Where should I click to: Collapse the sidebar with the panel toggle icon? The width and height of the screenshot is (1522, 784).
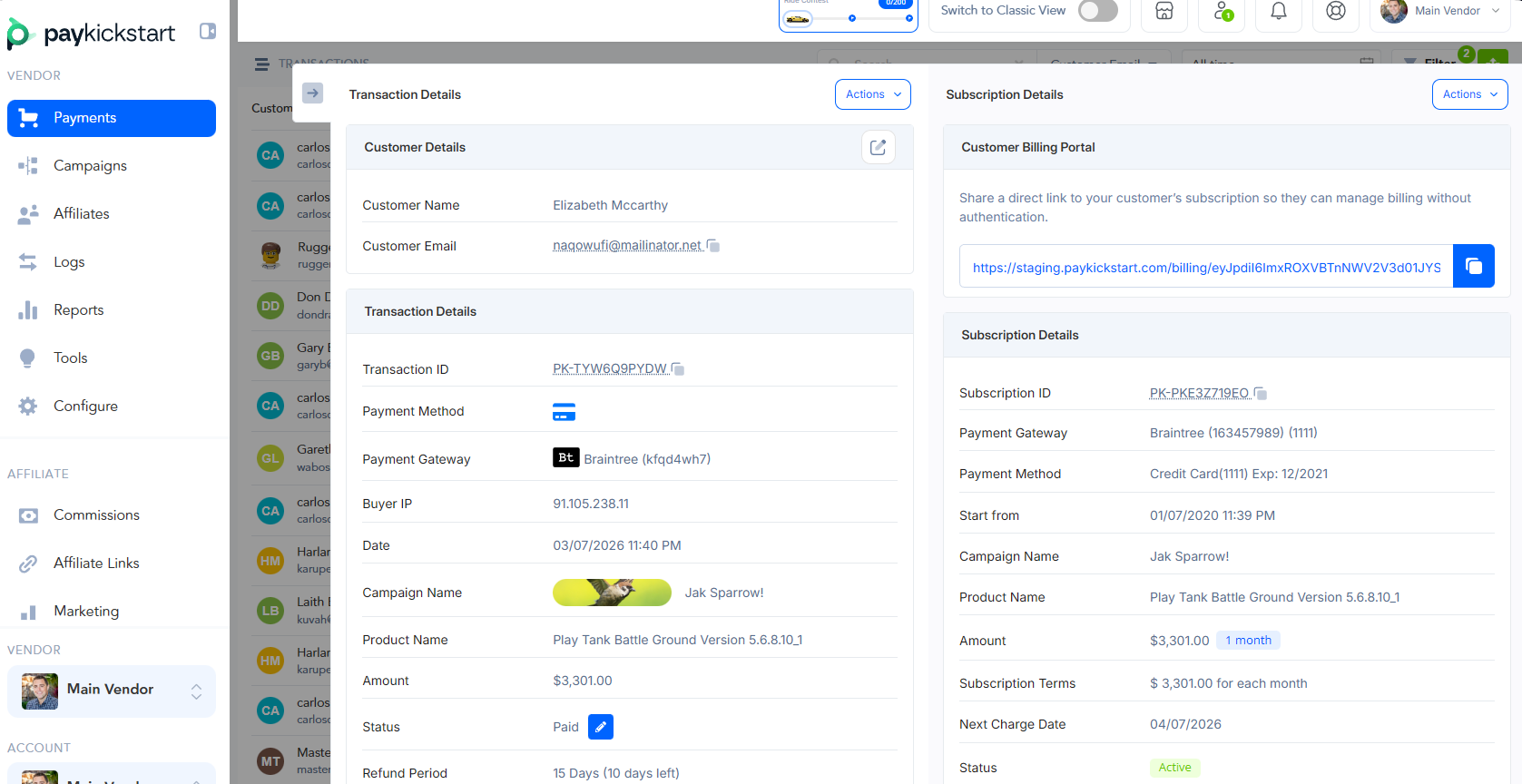(208, 32)
